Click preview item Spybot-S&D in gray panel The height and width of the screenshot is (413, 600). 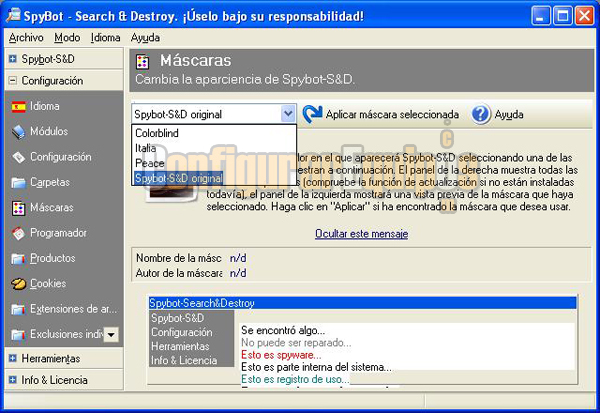point(178,318)
